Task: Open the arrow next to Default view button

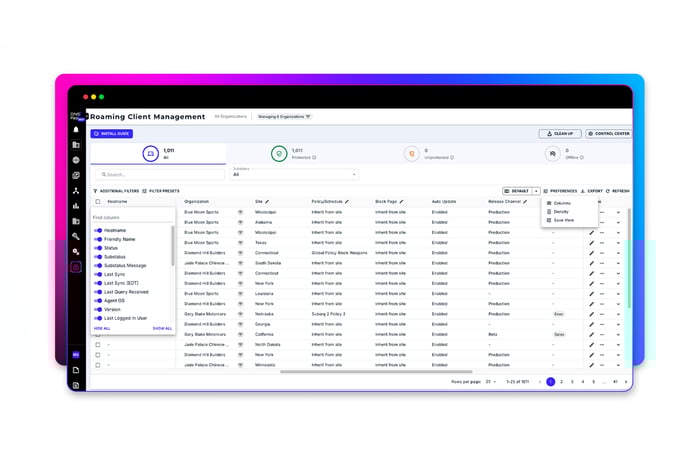Action: [x=536, y=191]
